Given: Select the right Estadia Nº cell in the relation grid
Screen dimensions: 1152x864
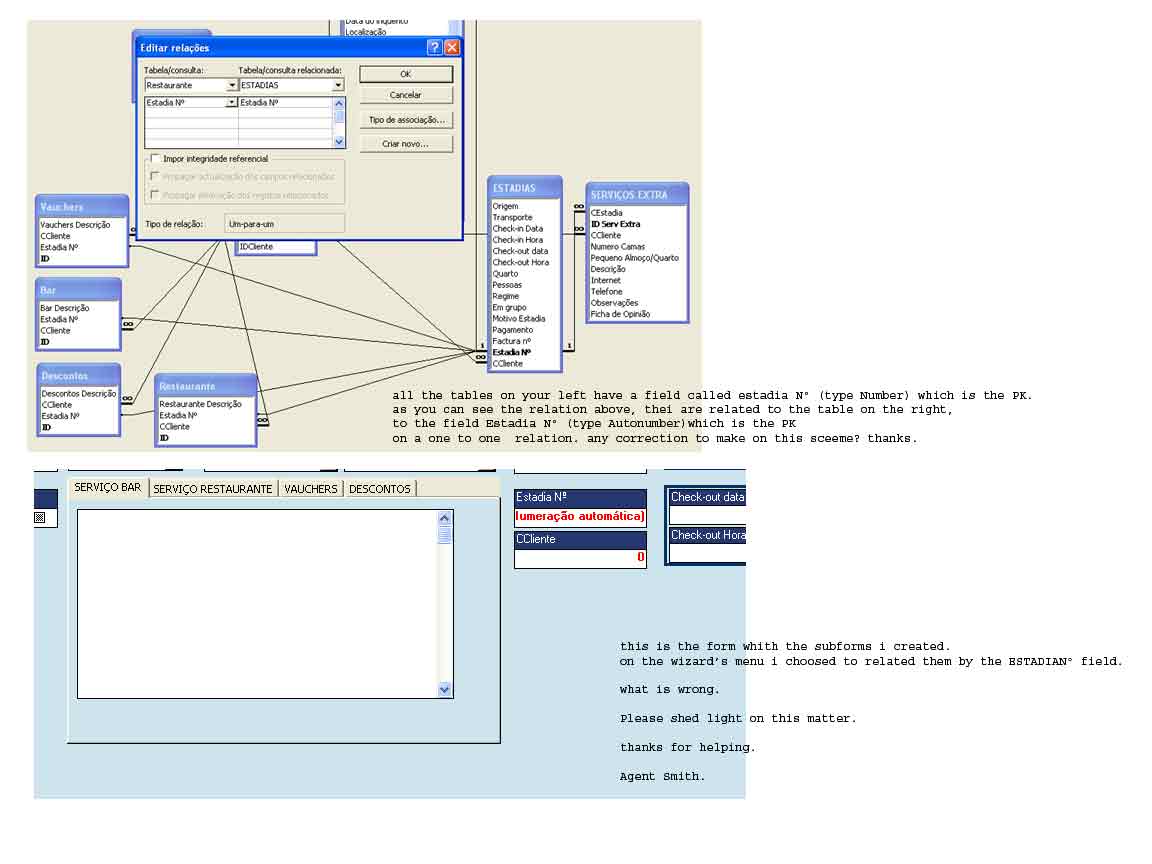Looking at the screenshot, I should [286, 103].
